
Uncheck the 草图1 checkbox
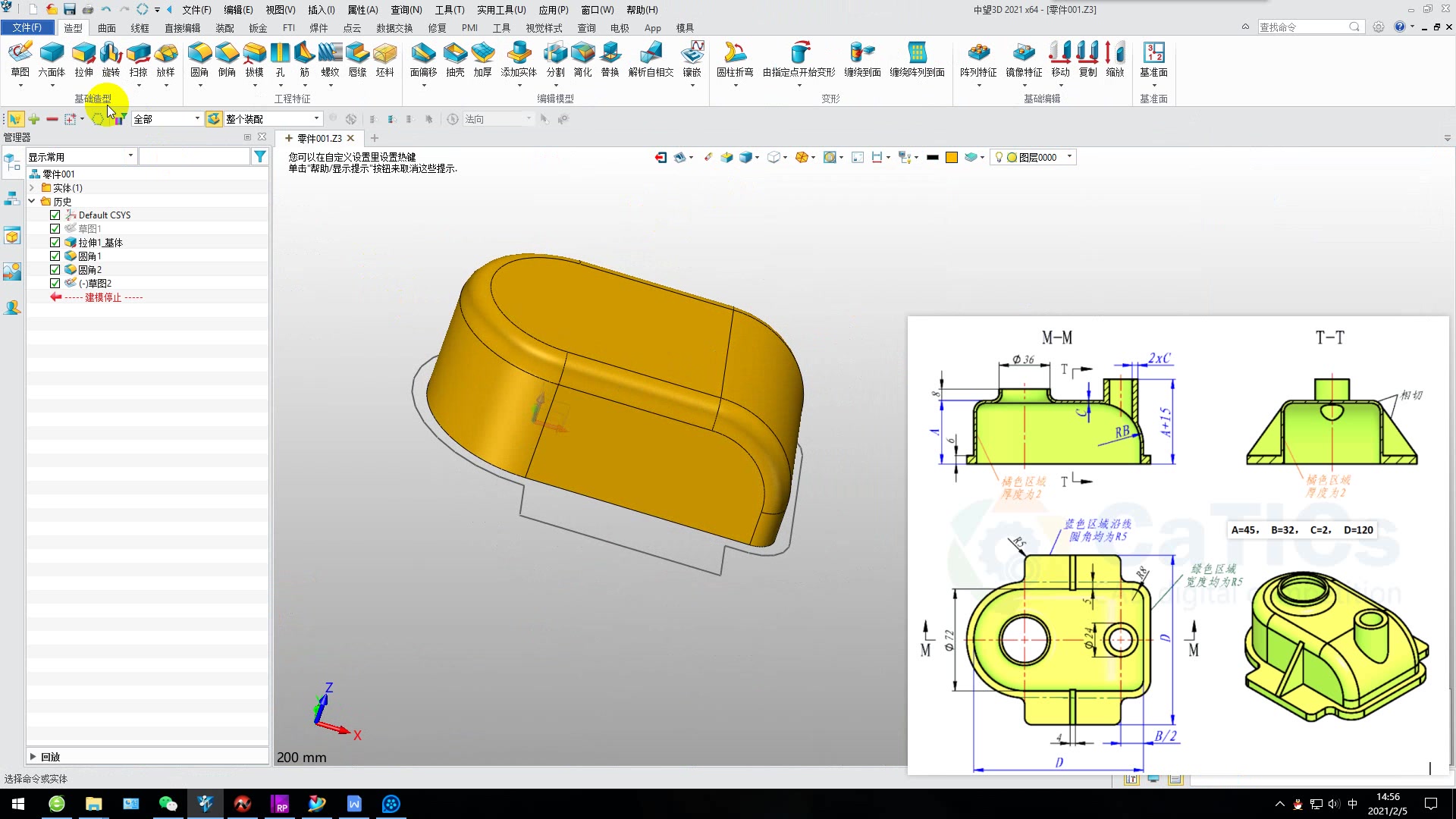tap(55, 228)
